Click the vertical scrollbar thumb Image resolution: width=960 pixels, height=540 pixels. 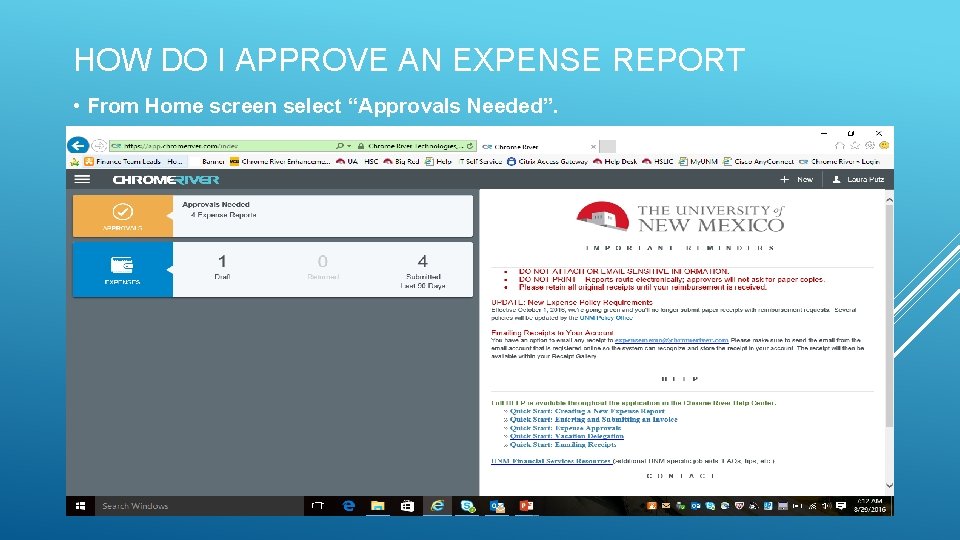click(x=889, y=315)
